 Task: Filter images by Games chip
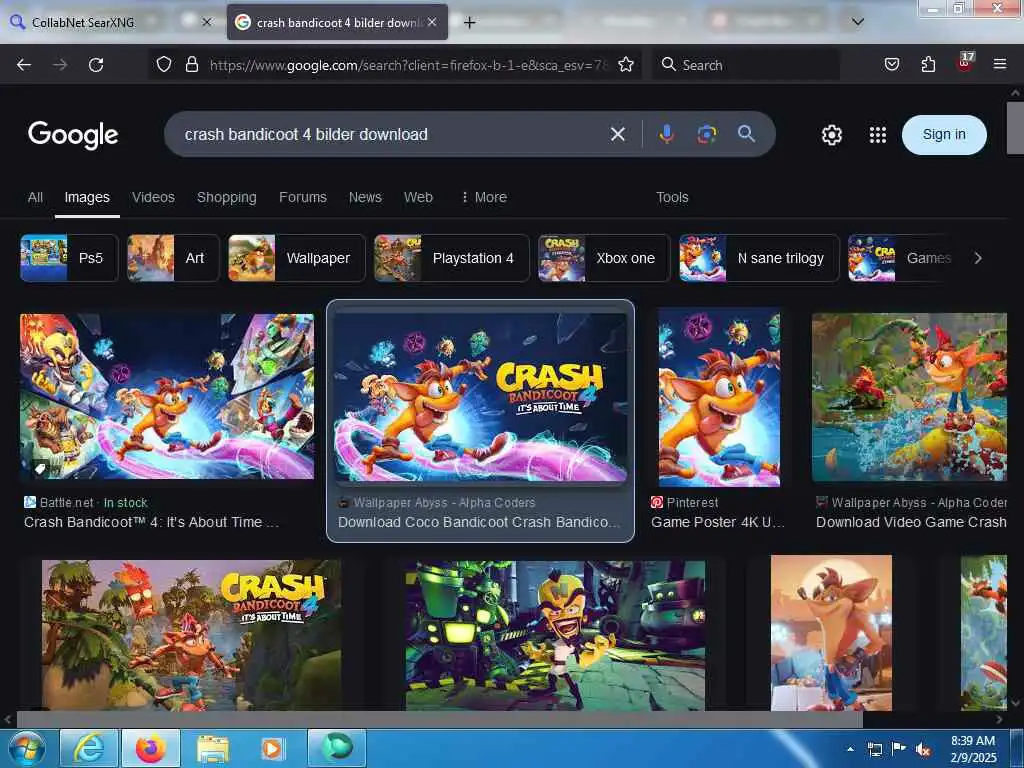pos(901,258)
